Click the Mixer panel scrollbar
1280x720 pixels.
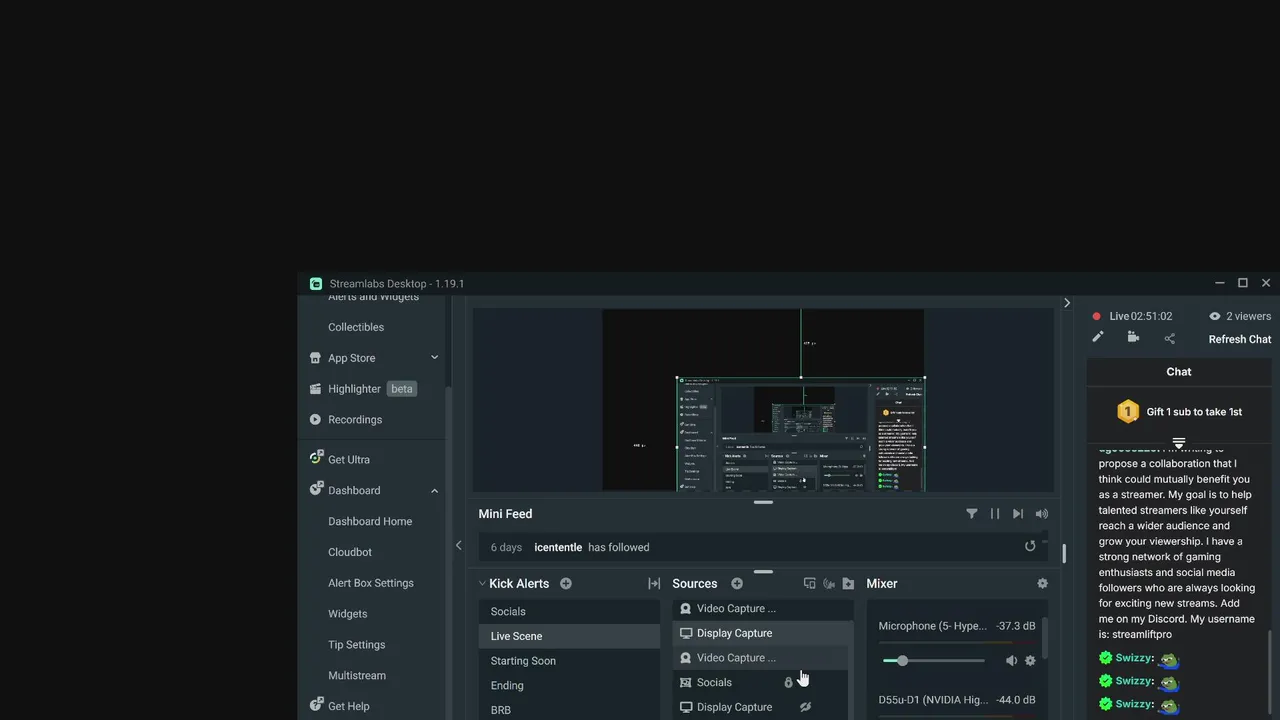1045,638
